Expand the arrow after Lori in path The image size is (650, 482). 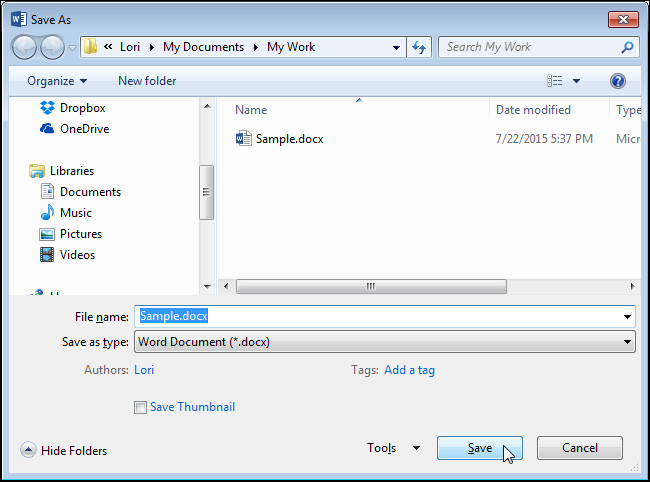[151, 47]
